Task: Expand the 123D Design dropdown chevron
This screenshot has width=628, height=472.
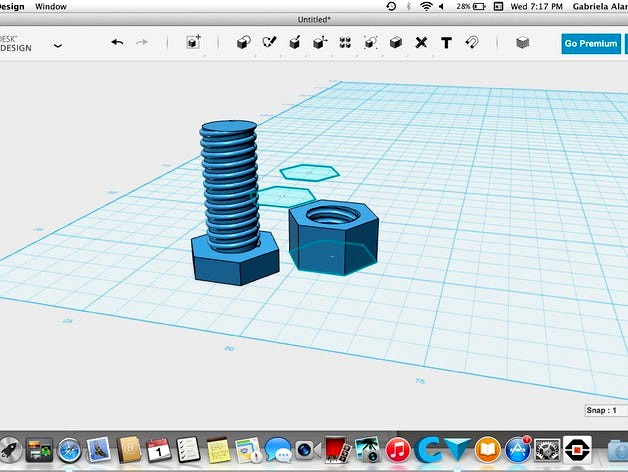Action: pos(58,45)
